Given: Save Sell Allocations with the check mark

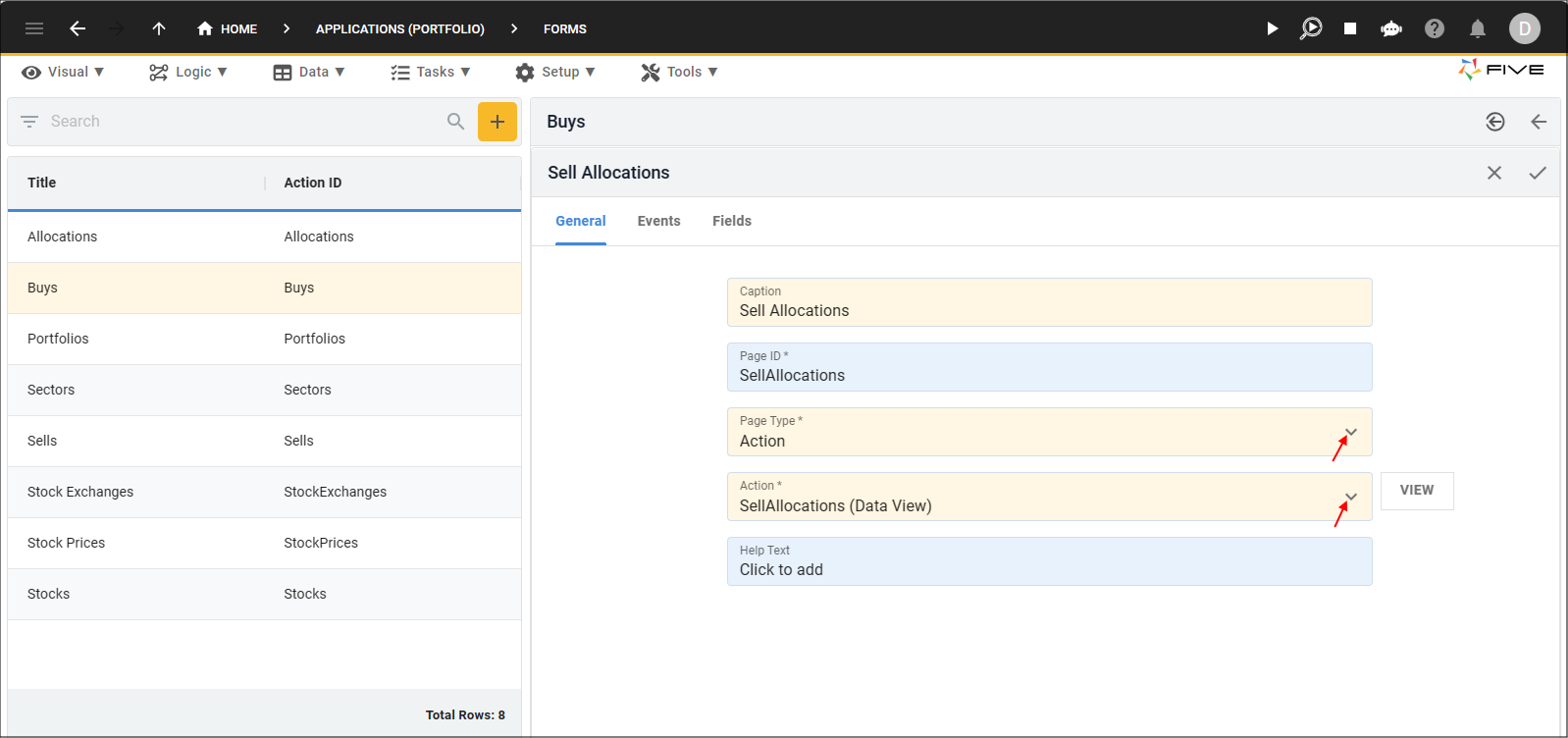Looking at the screenshot, I should 1538,173.
